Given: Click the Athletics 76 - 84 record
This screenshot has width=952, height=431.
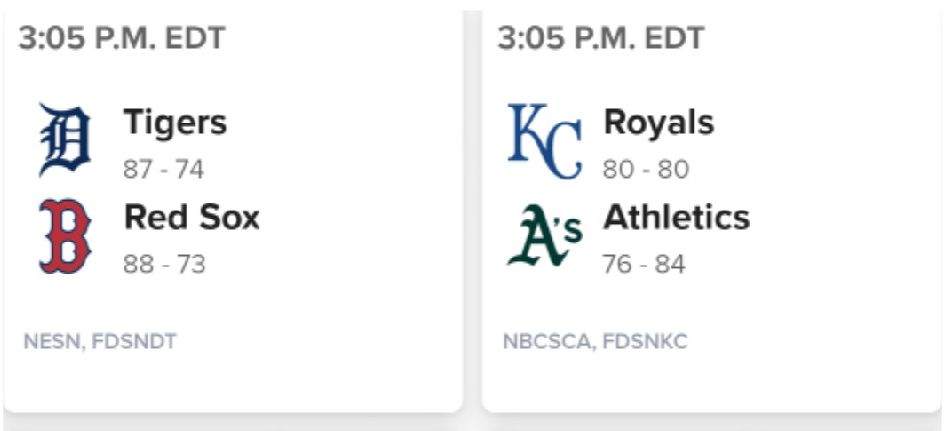Looking at the screenshot, I should 643,265.
